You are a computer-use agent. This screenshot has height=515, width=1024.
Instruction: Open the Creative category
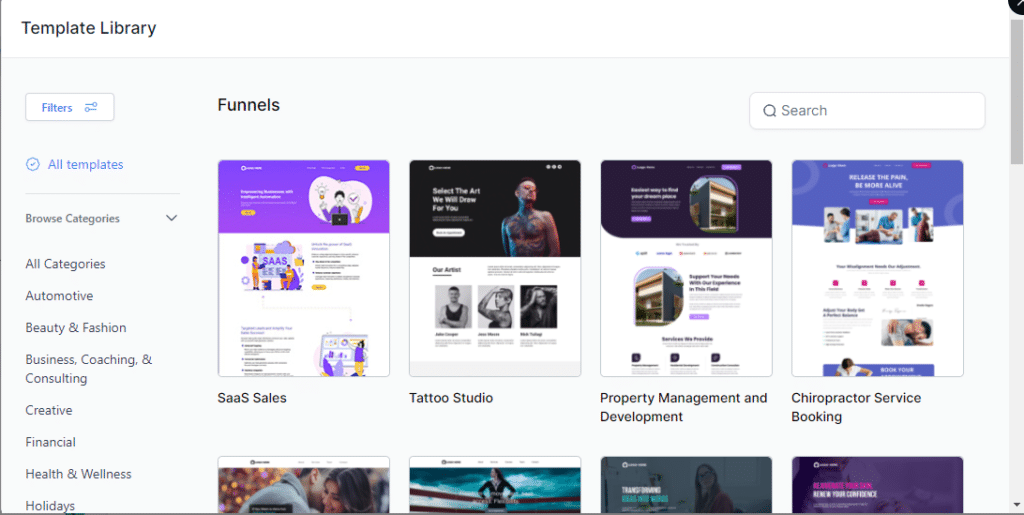pos(49,410)
